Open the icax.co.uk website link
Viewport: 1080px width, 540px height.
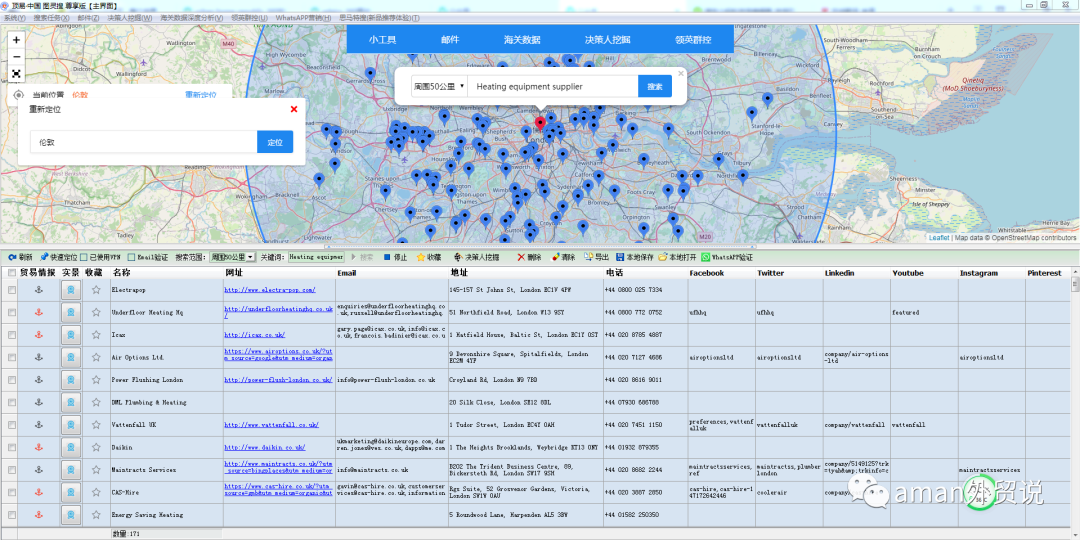[x=255, y=335]
